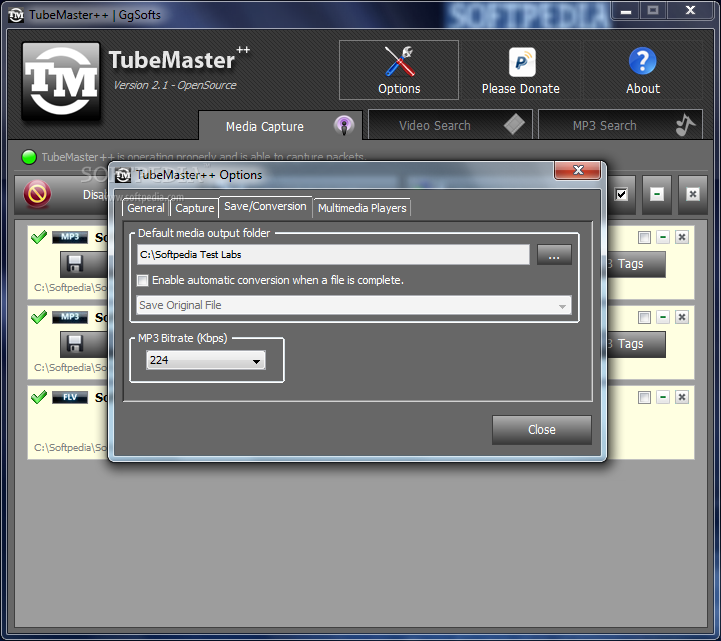Click the Please Donate PayPal icon

tap(522, 62)
